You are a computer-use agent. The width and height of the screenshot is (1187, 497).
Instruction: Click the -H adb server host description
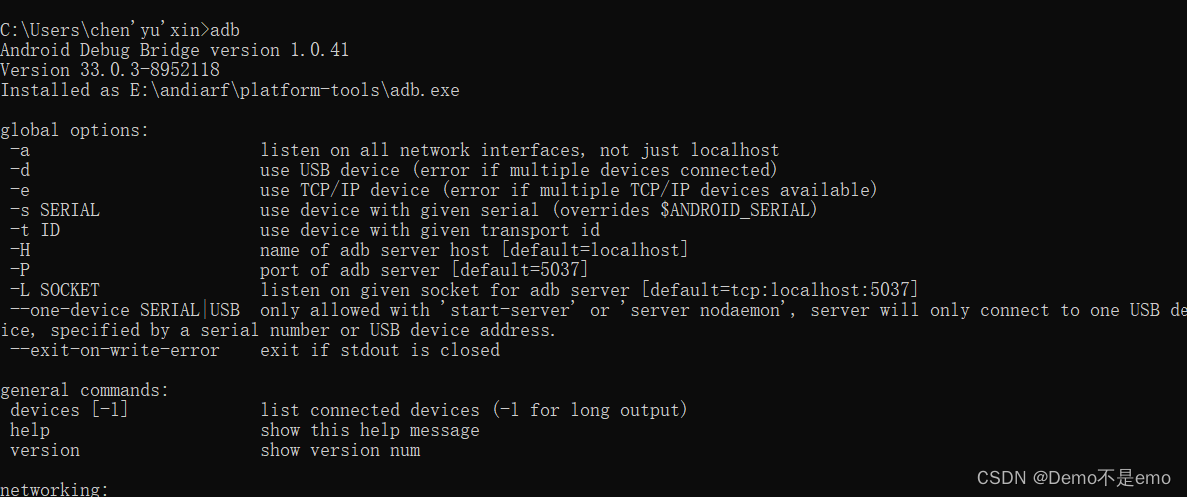474,250
